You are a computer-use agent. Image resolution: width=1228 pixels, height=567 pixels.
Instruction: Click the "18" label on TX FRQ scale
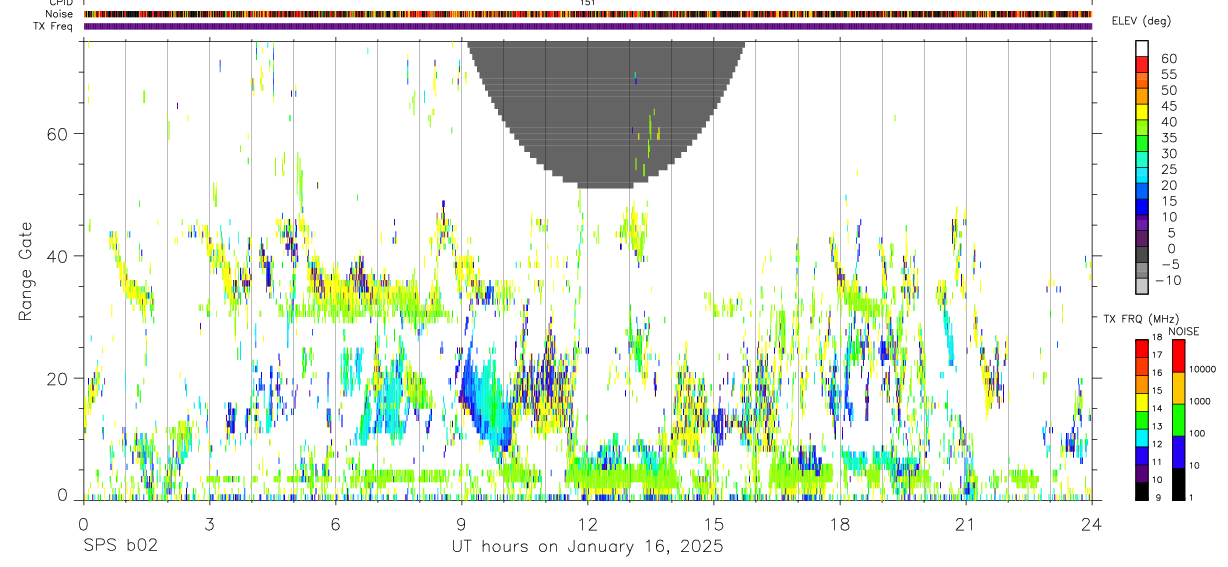1157,338
